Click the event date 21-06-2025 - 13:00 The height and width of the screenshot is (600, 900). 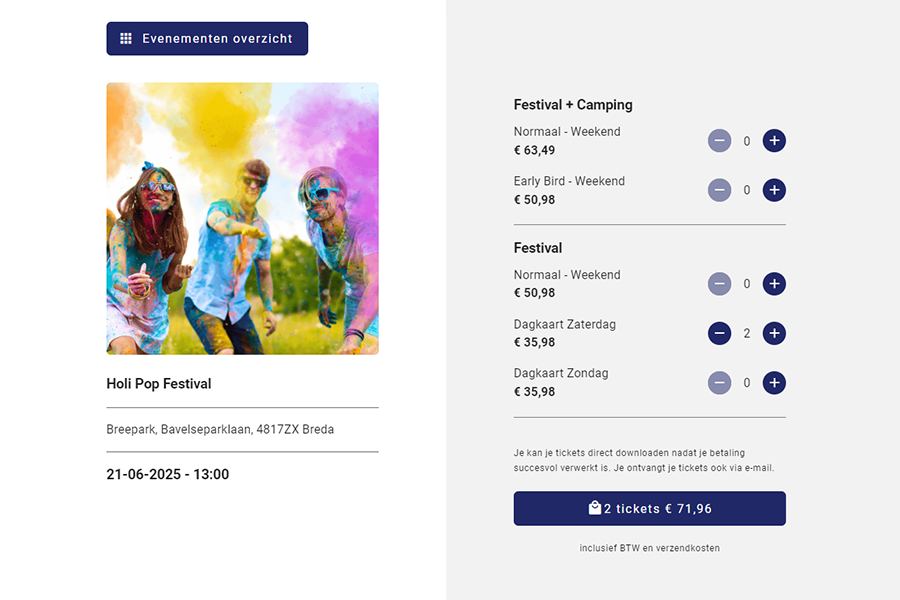point(168,475)
